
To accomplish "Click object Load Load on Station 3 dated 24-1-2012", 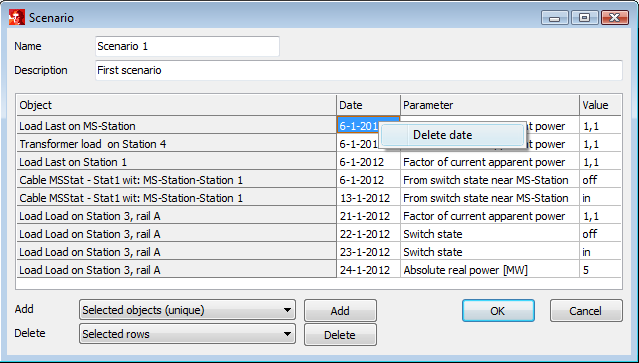I will click(x=176, y=270).
